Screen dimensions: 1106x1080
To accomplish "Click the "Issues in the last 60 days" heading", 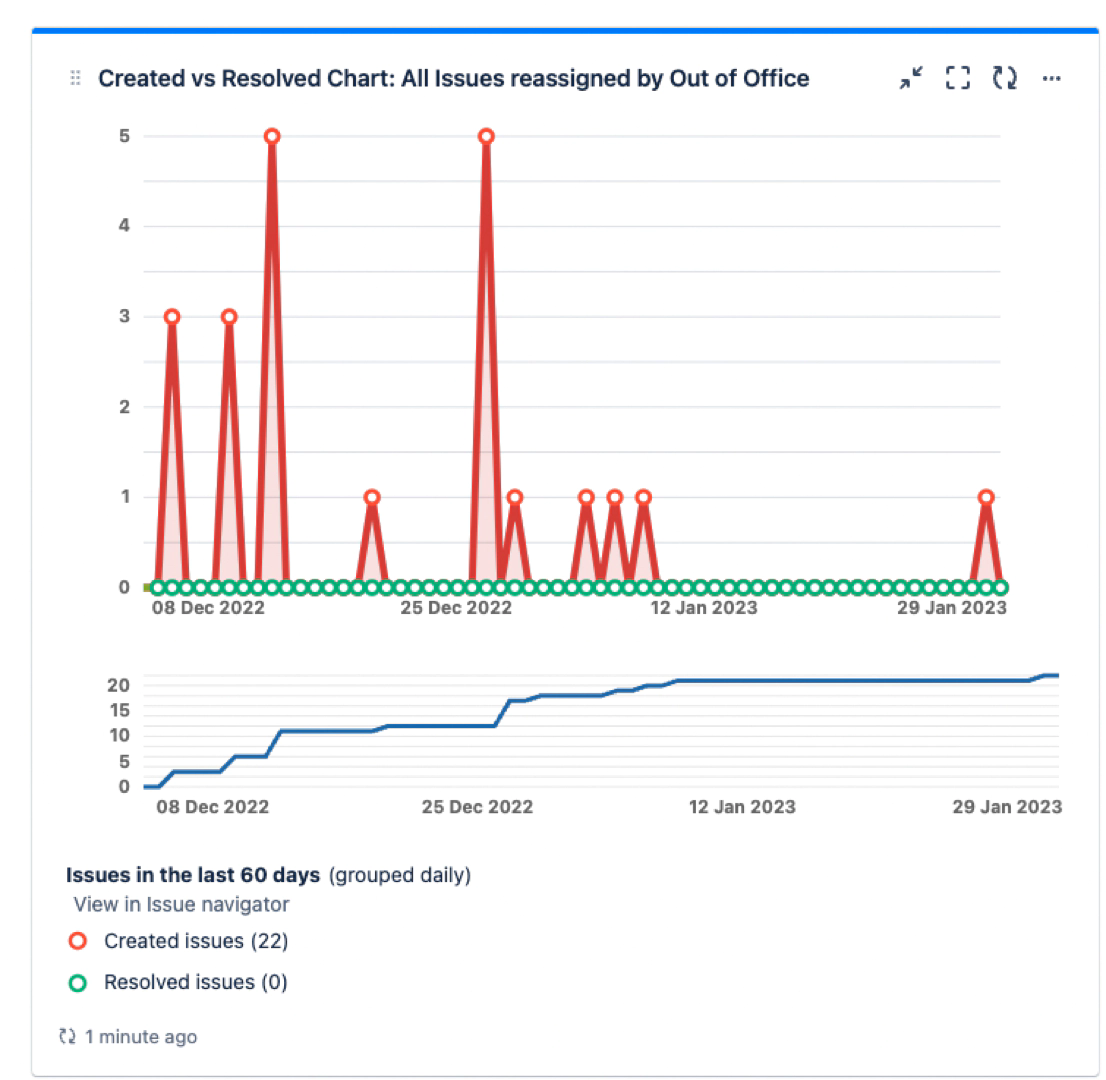I will click(193, 875).
